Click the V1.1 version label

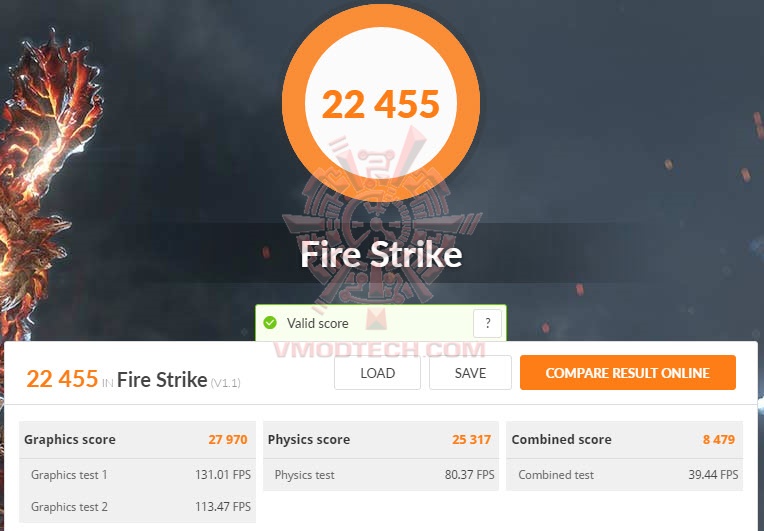[226, 383]
